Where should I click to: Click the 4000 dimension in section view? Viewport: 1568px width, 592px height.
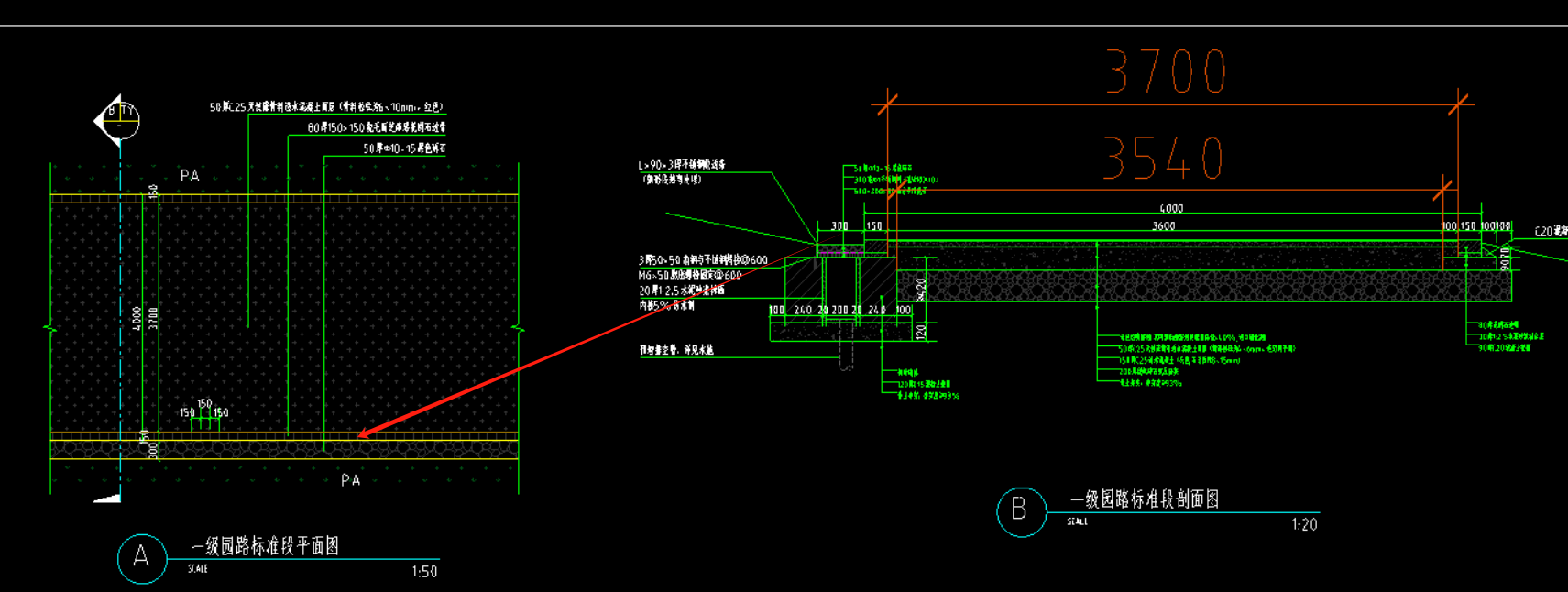tap(1171, 208)
